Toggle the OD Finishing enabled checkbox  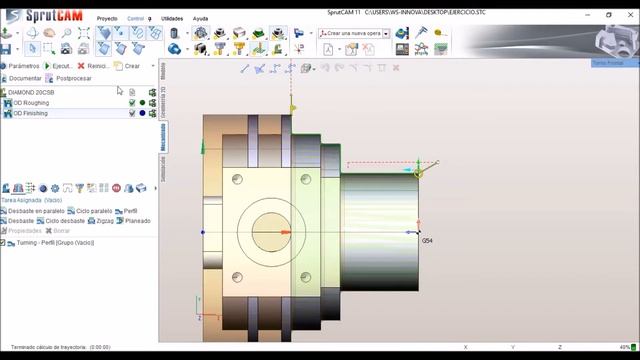point(132,113)
